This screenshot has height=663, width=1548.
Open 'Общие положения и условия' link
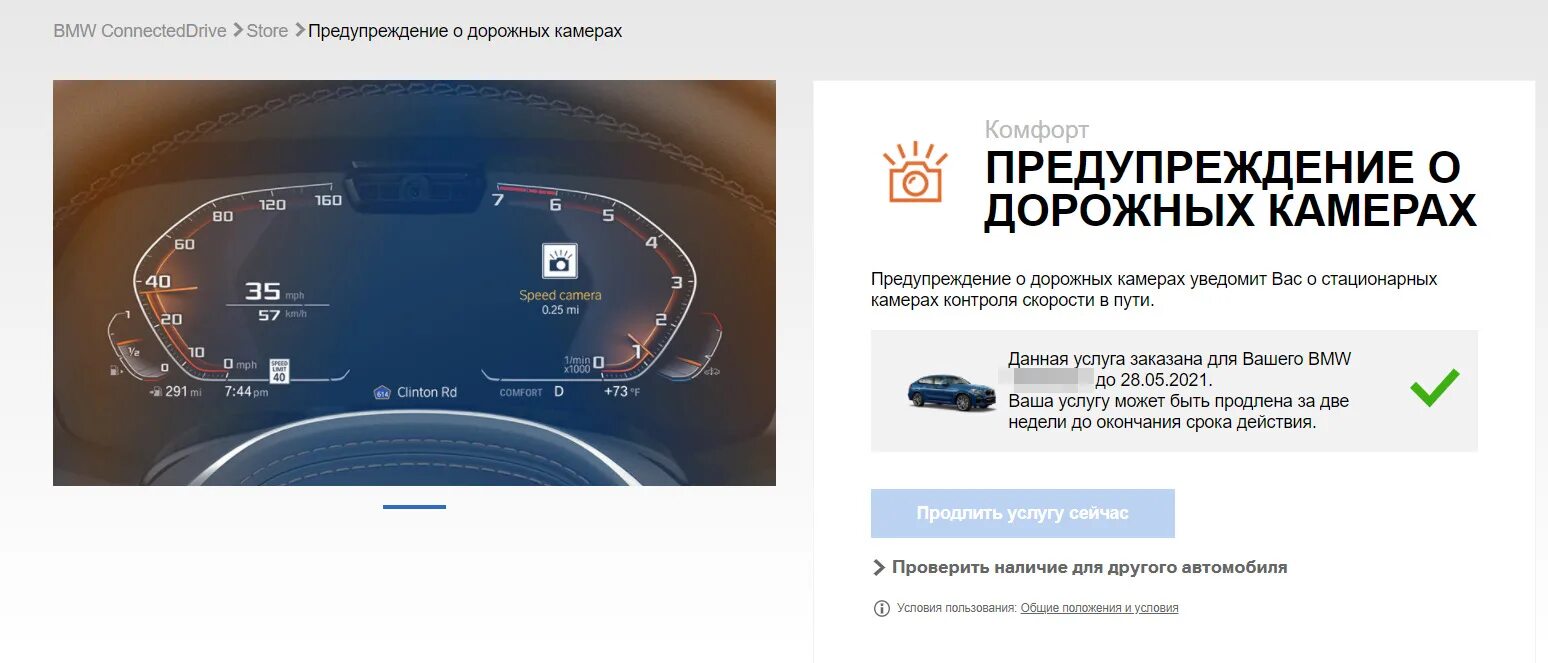click(1099, 607)
